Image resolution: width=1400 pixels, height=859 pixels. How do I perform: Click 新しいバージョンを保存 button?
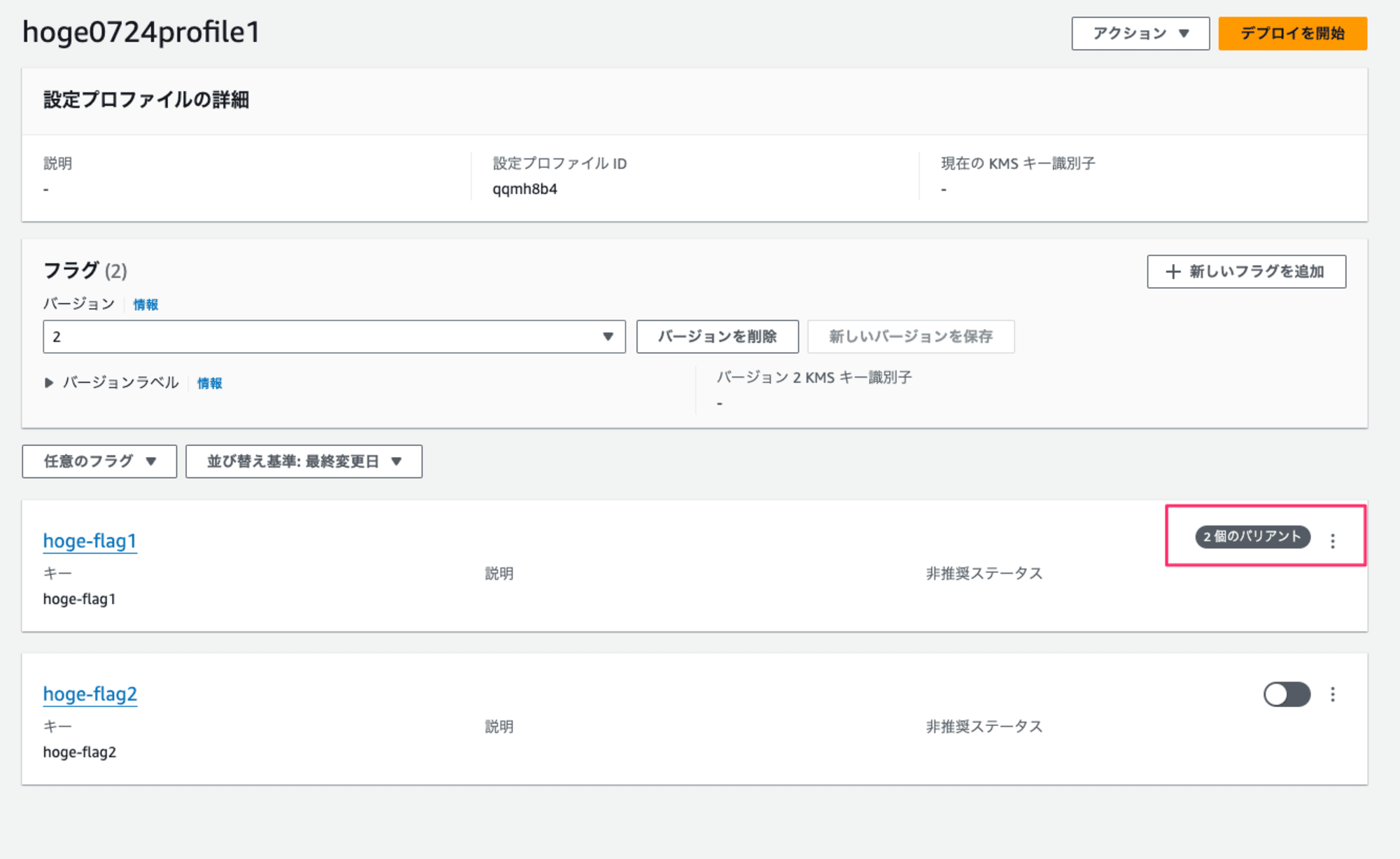tap(911, 337)
